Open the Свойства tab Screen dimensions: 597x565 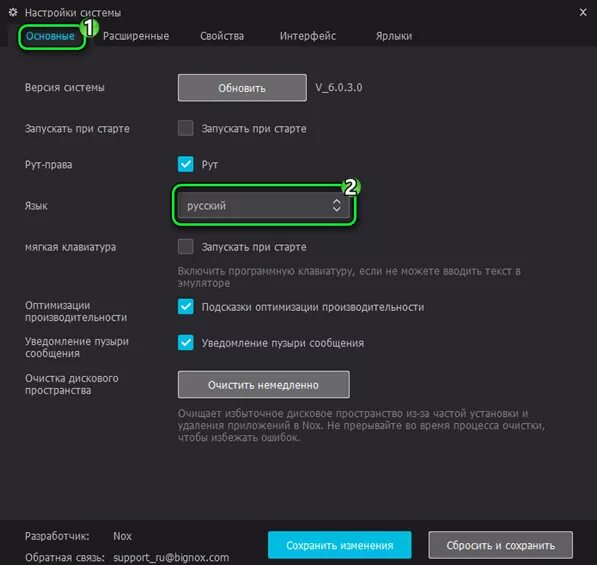[x=222, y=36]
